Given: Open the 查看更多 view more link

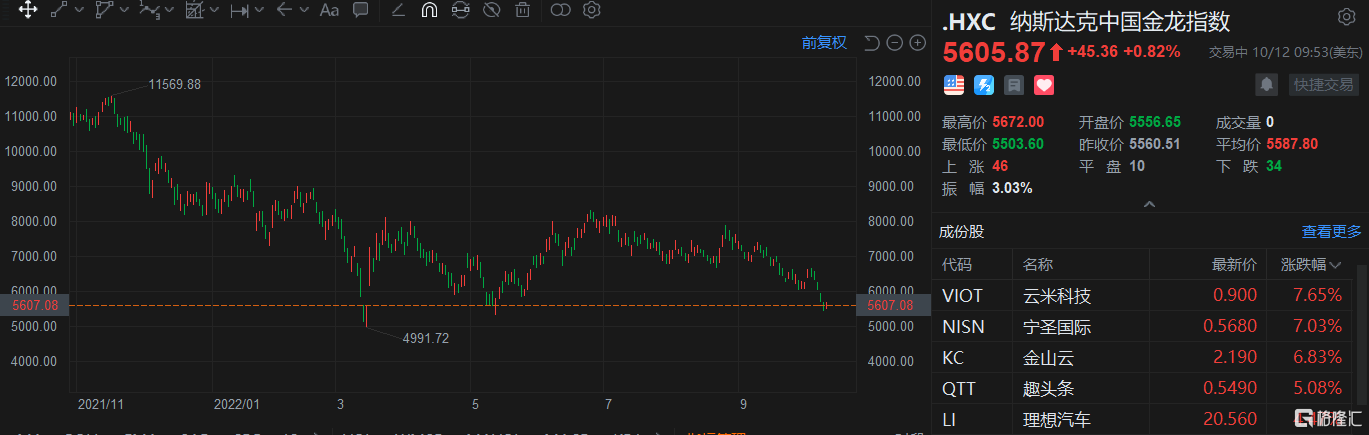Looking at the screenshot, I should (x=1331, y=232).
